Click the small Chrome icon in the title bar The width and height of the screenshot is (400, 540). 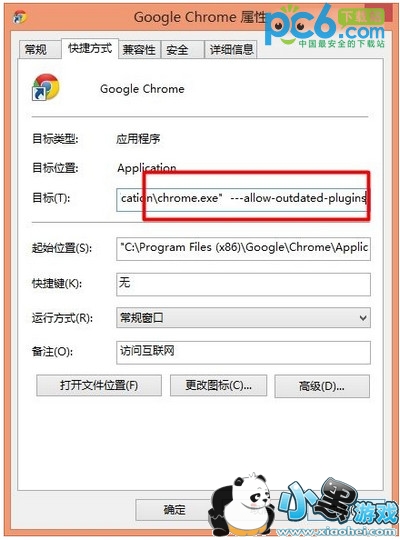[20, 17]
